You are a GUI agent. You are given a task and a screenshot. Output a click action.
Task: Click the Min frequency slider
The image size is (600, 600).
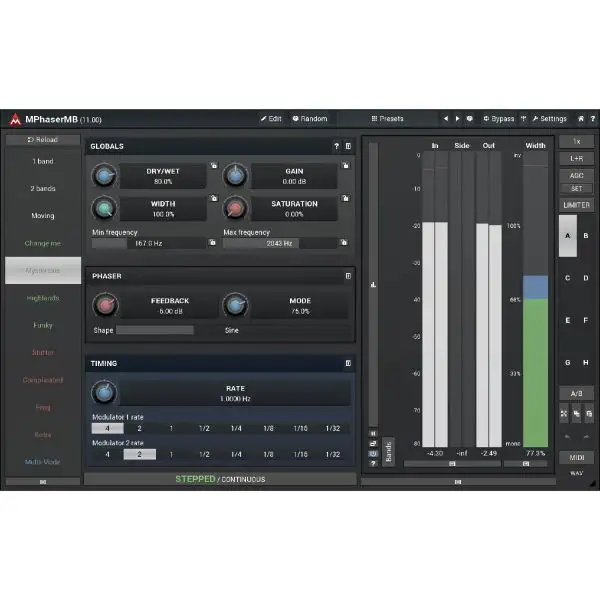[148, 243]
